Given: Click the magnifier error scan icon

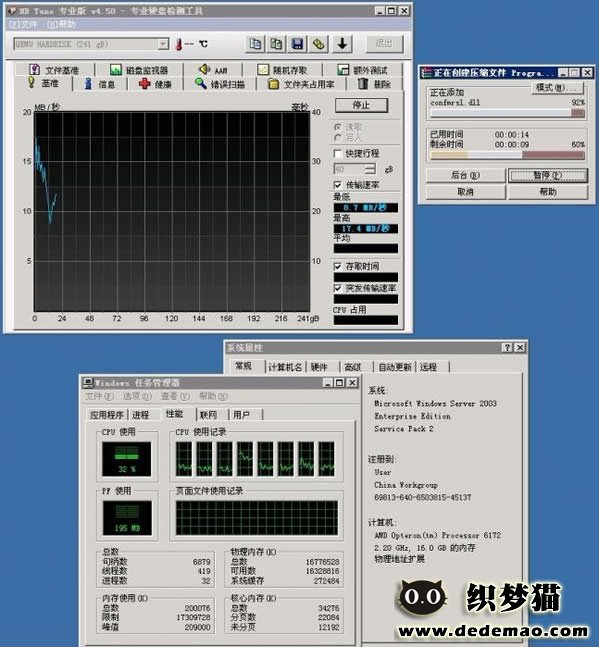Looking at the screenshot, I should (201, 83).
